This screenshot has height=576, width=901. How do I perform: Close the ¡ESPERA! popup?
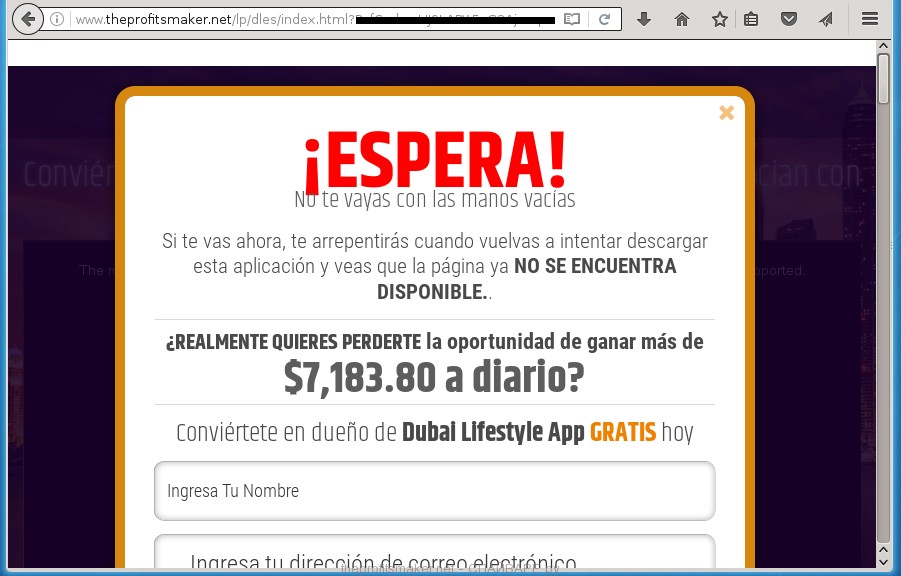click(727, 113)
